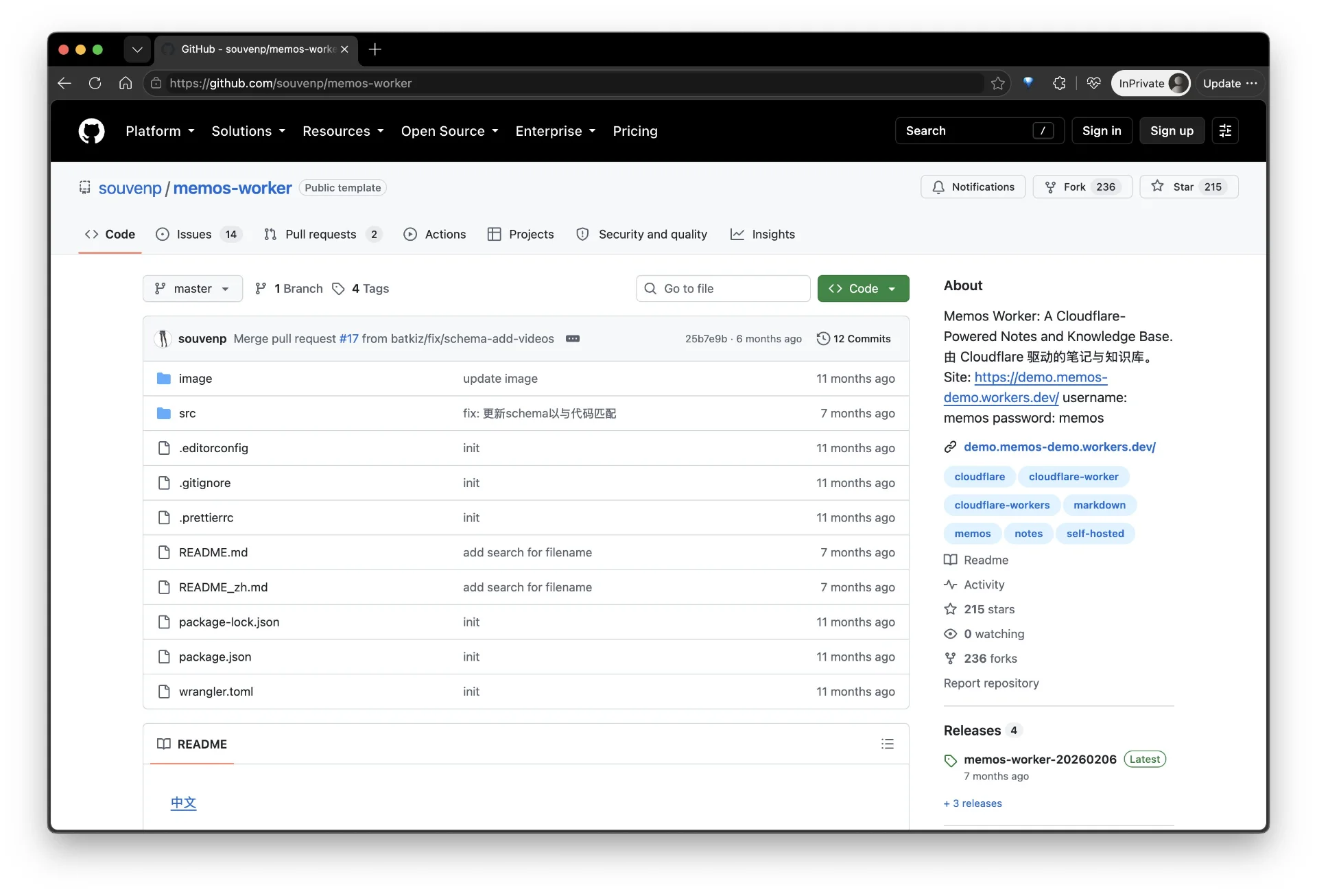Open the src folder
This screenshot has height=896, width=1317.
coord(187,414)
